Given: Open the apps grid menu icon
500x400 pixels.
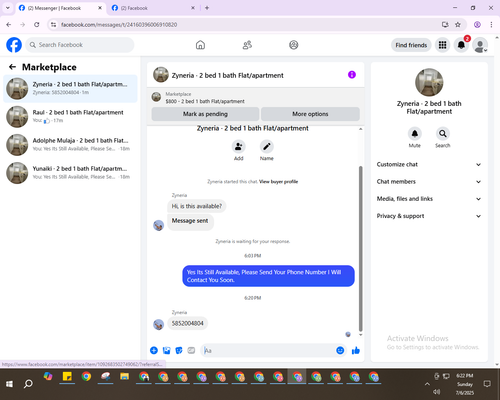Looking at the screenshot, I should coord(442,45).
